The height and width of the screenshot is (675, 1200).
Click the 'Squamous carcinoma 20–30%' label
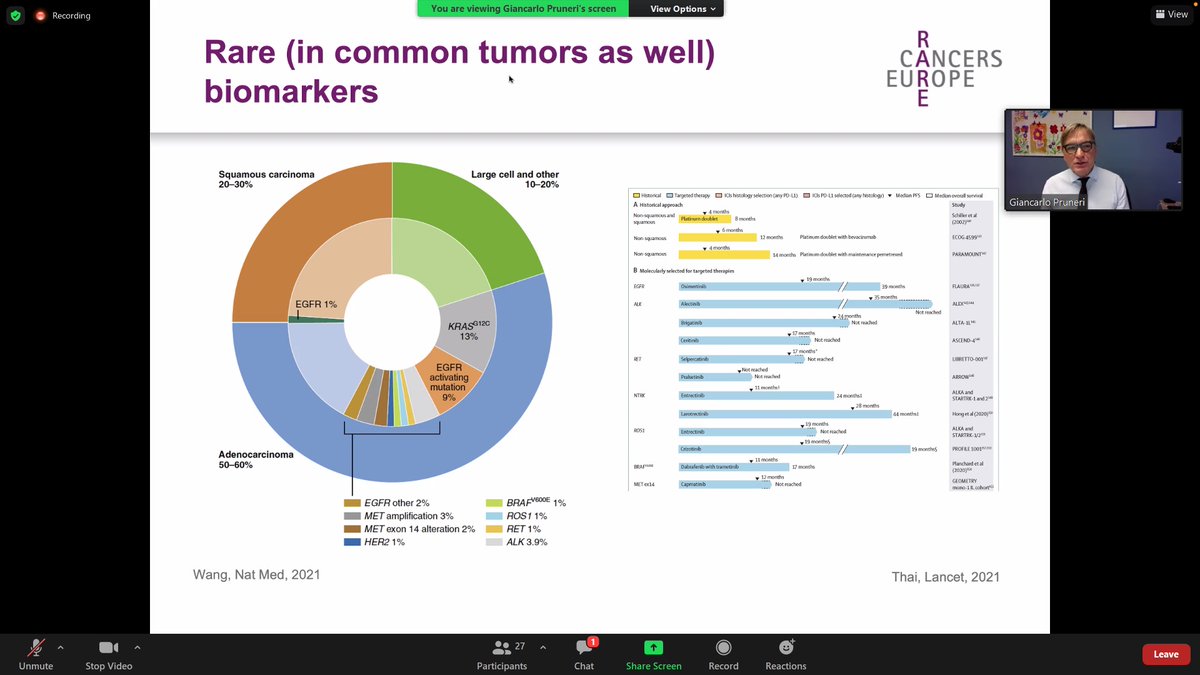coord(266,180)
